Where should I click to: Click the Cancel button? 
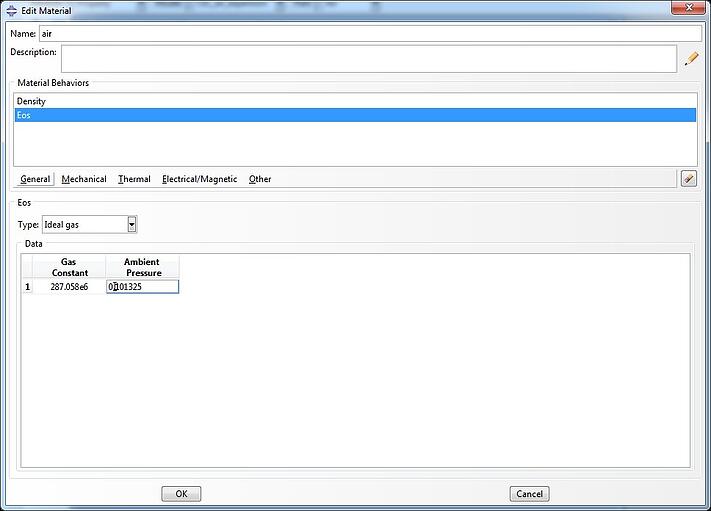(x=529, y=494)
